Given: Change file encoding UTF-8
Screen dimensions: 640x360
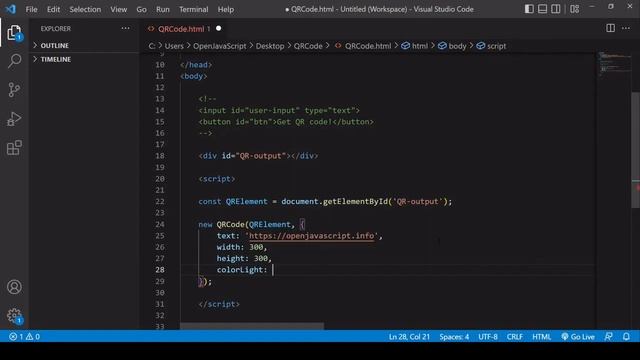Looking at the screenshot, I should [x=488, y=337].
